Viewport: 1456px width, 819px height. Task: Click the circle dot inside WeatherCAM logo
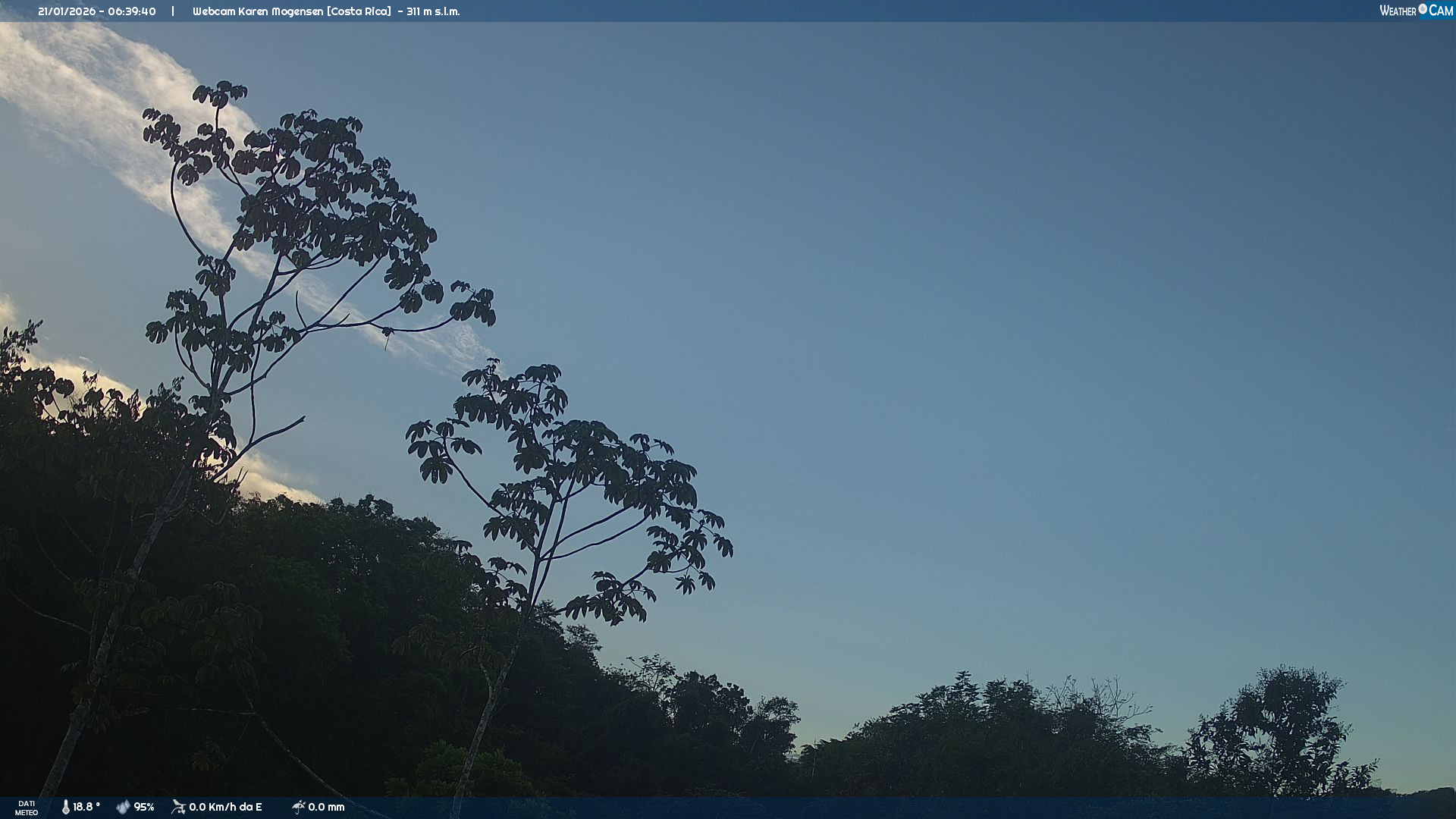[x=1423, y=9]
